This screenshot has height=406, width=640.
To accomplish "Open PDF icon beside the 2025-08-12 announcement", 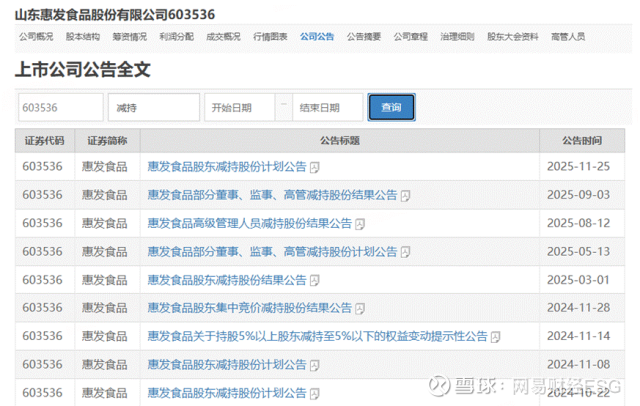I will point(360,224).
